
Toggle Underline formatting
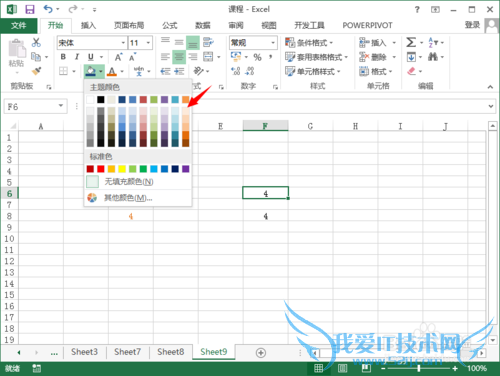(x=90, y=57)
